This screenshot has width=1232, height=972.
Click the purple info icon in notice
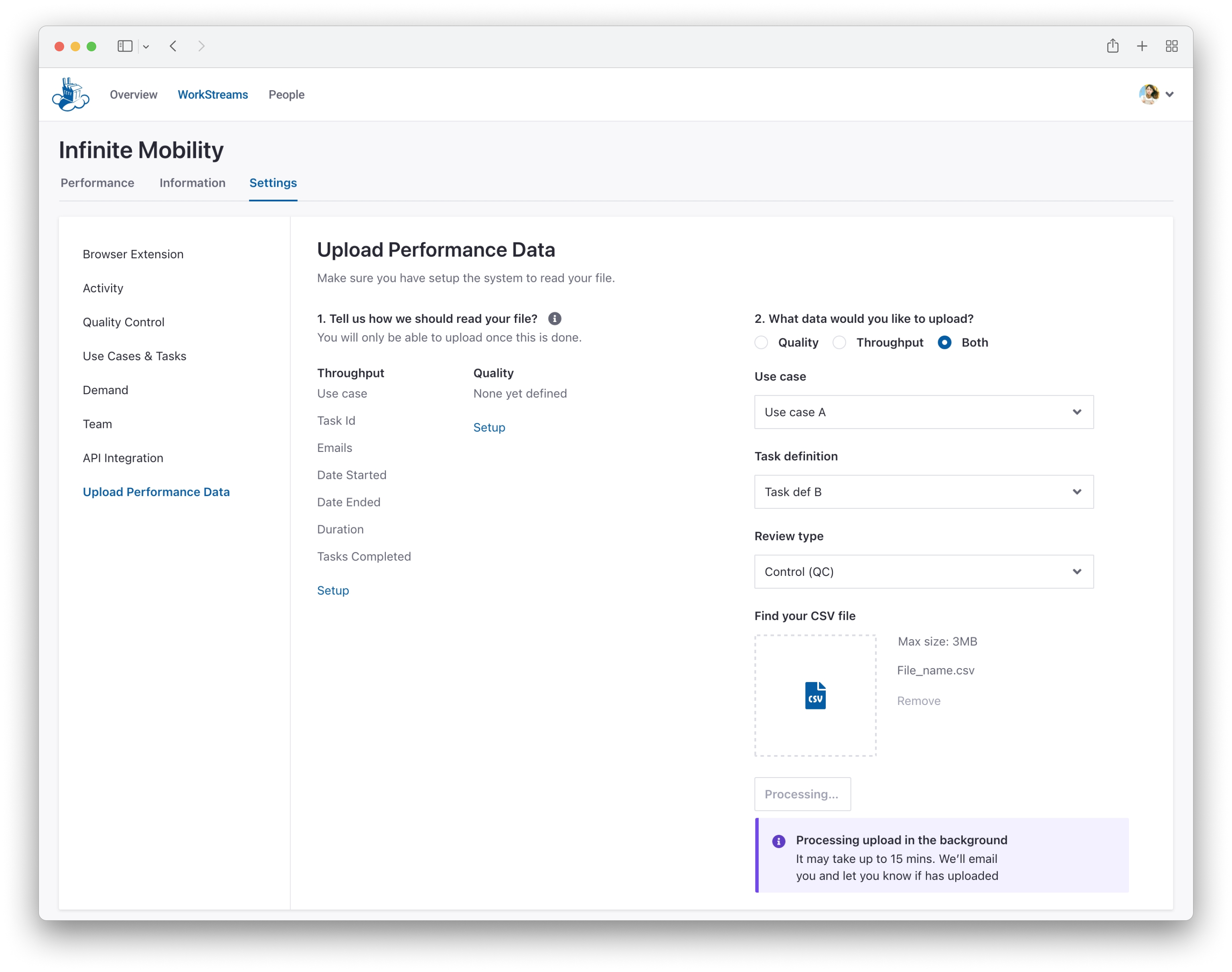[778, 841]
